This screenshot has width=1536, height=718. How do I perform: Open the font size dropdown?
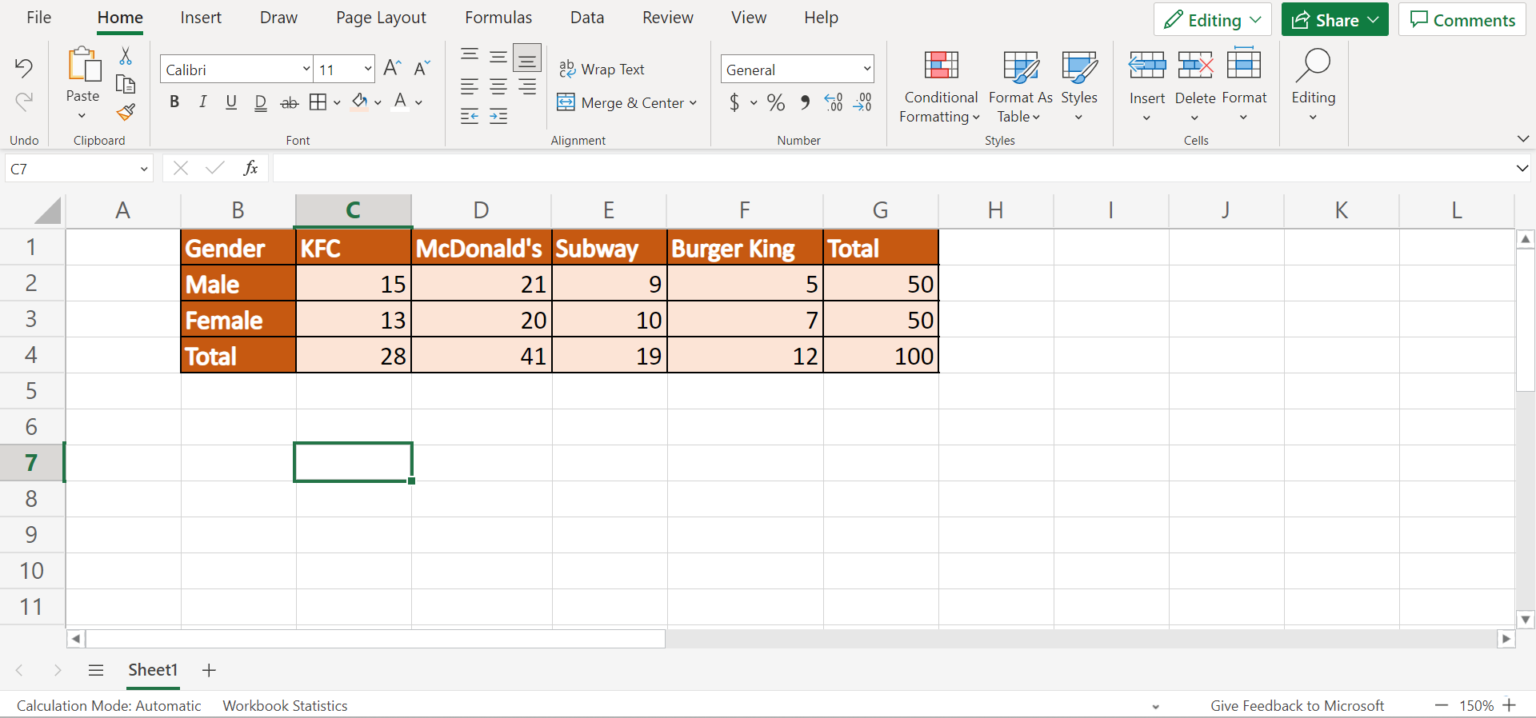coord(365,68)
